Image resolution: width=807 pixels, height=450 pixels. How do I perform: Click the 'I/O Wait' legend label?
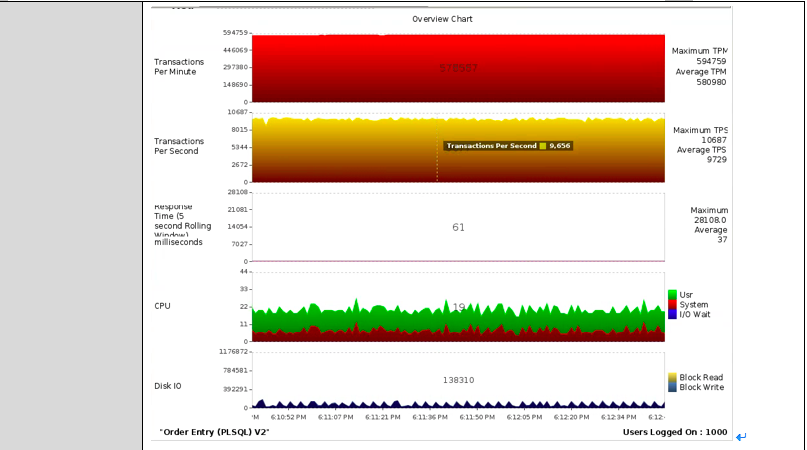695,314
